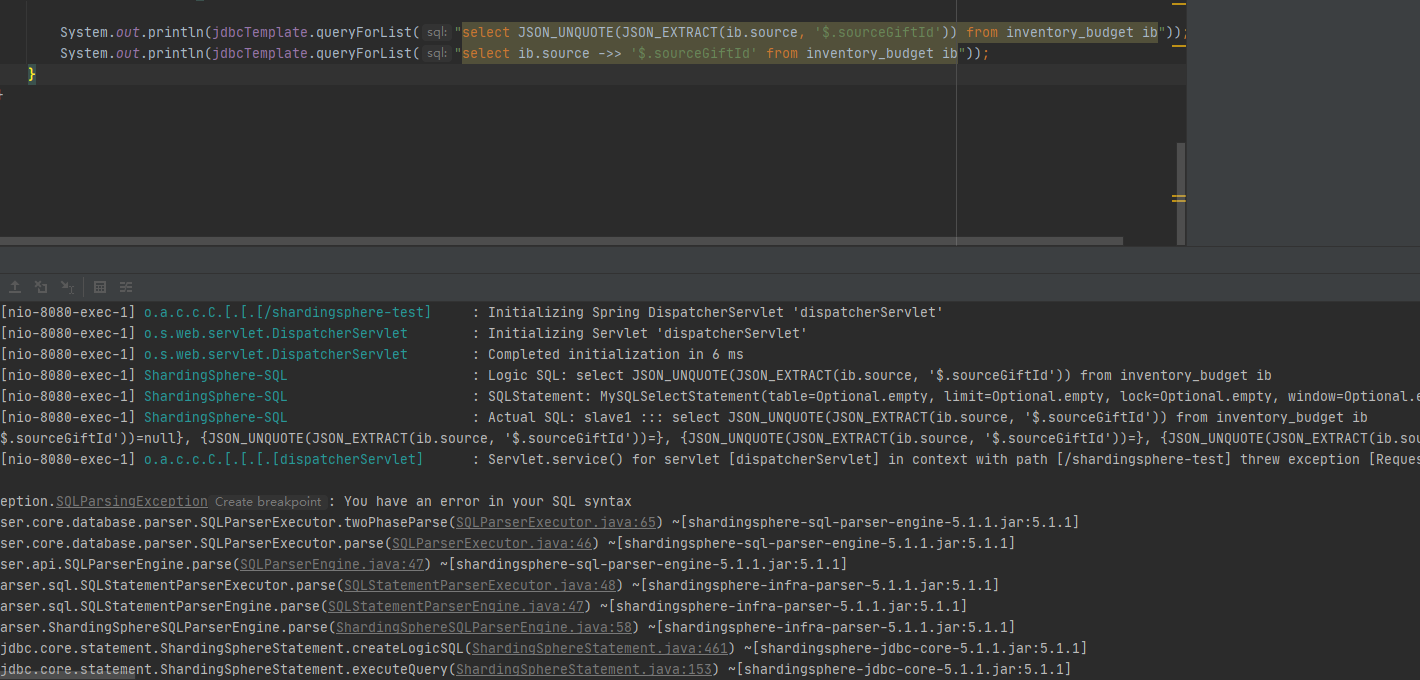Image resolution: width=1420 pixels, height=680 pixels.
Task: Click the clear-output icon in the console toolbar
Action: click(x=41, y=287)
